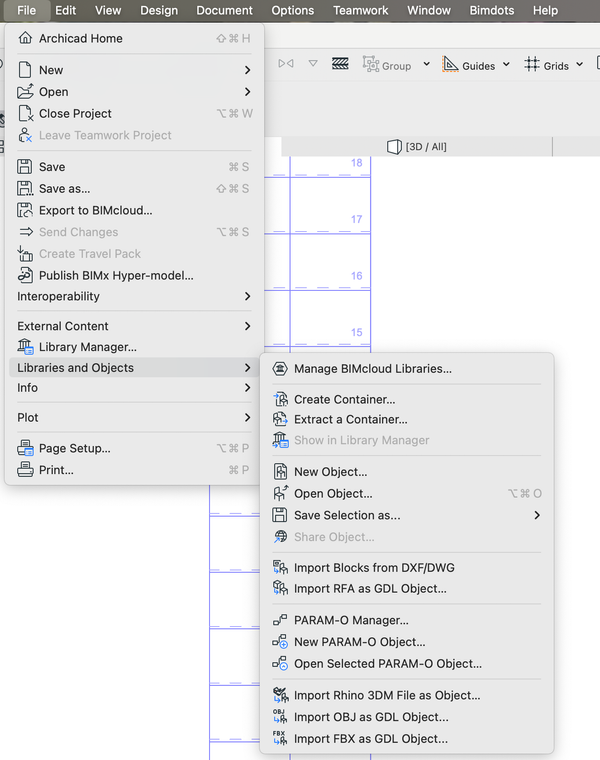The image size is (600, 760).
Task: Click the Import Rhino 3DM File icon
Action: 280,695
